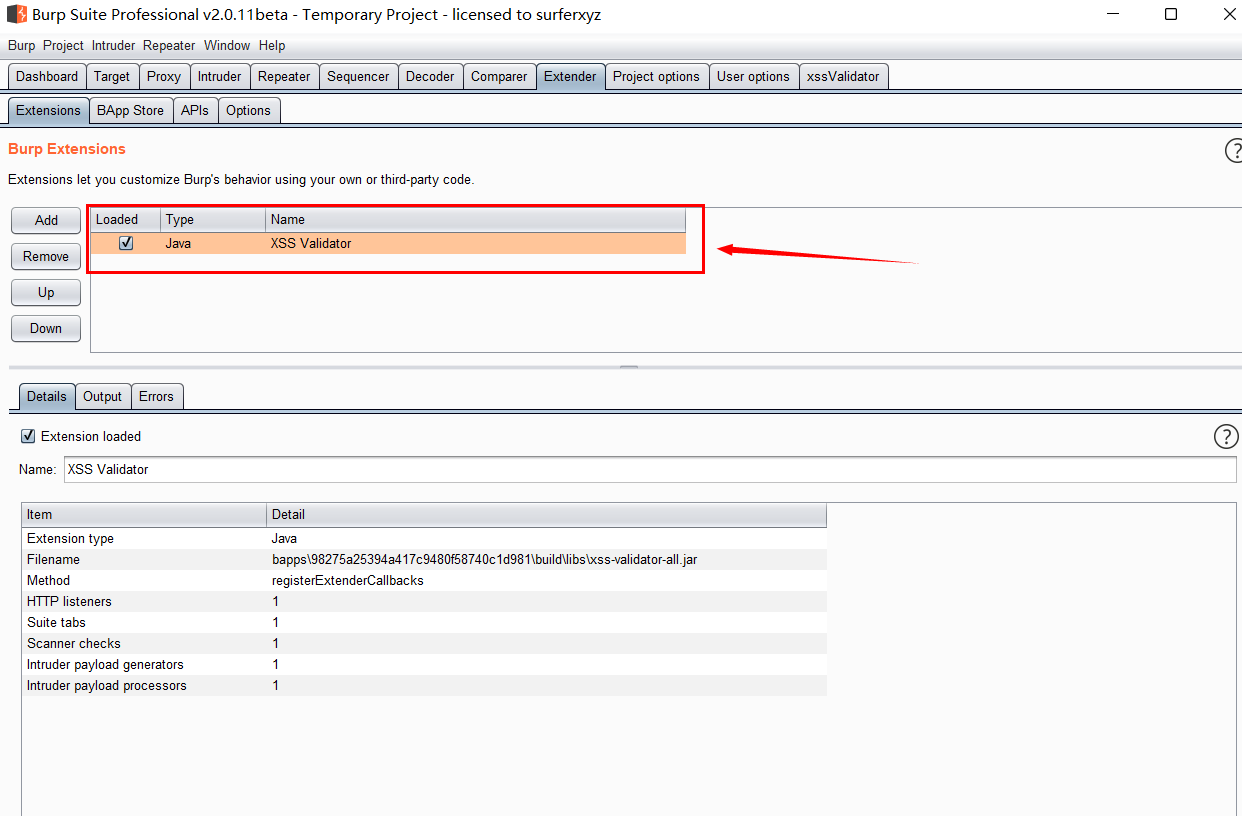
Task: Click the registerExtenderCallbacks value
Action: (347, 581)
